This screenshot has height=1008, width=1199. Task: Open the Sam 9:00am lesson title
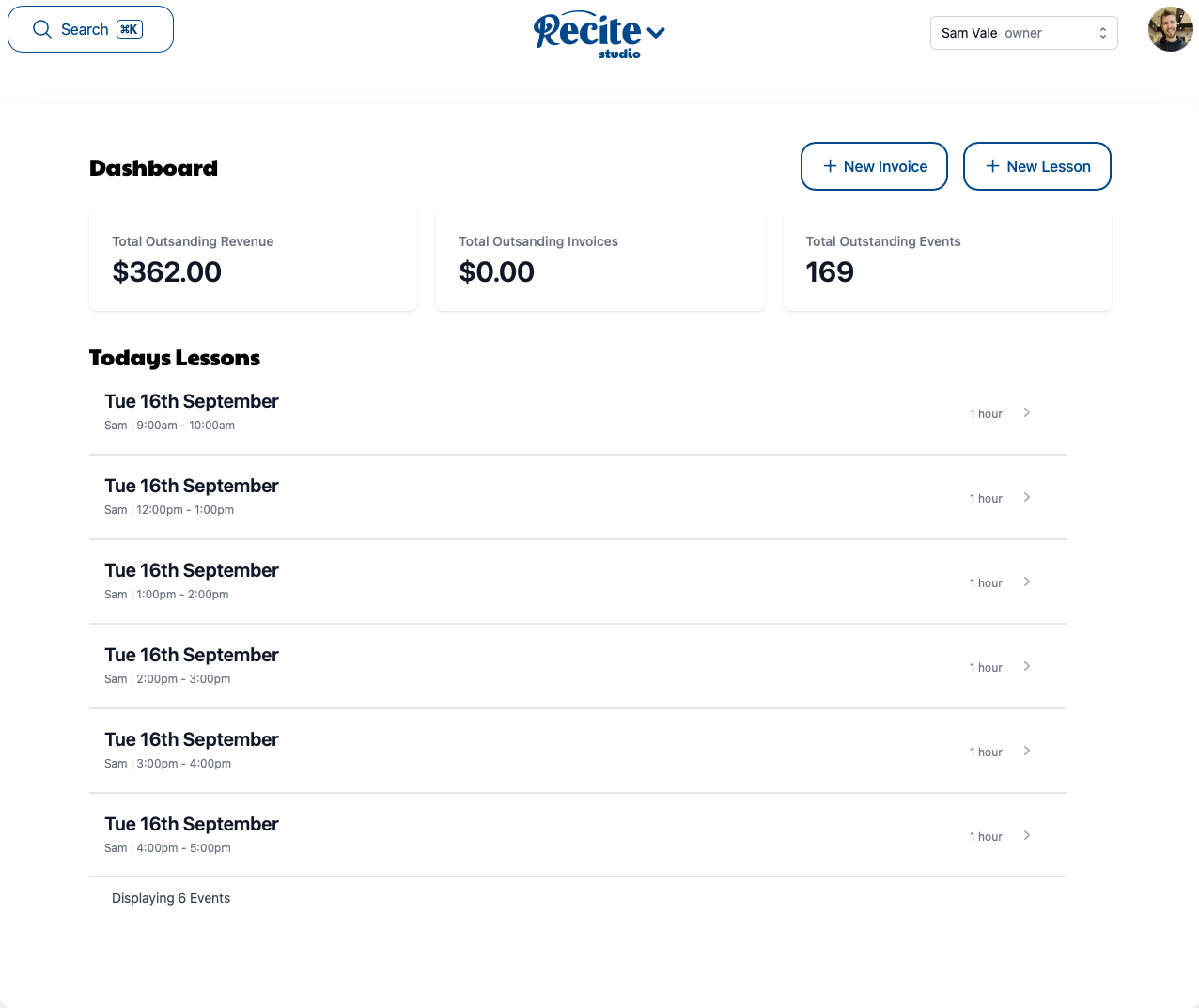point(192,401)
